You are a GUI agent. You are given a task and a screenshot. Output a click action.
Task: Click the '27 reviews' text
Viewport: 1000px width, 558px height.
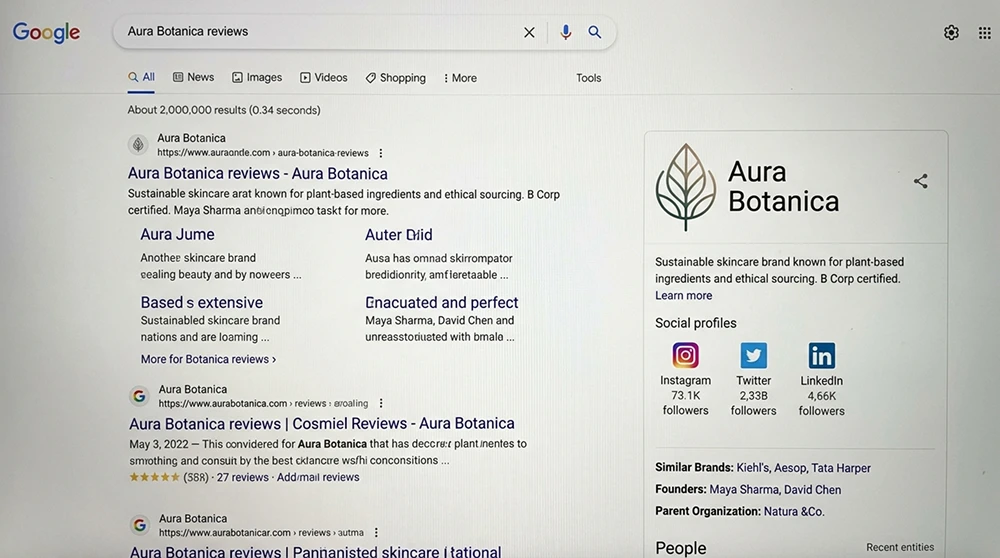tap(242, 477)
